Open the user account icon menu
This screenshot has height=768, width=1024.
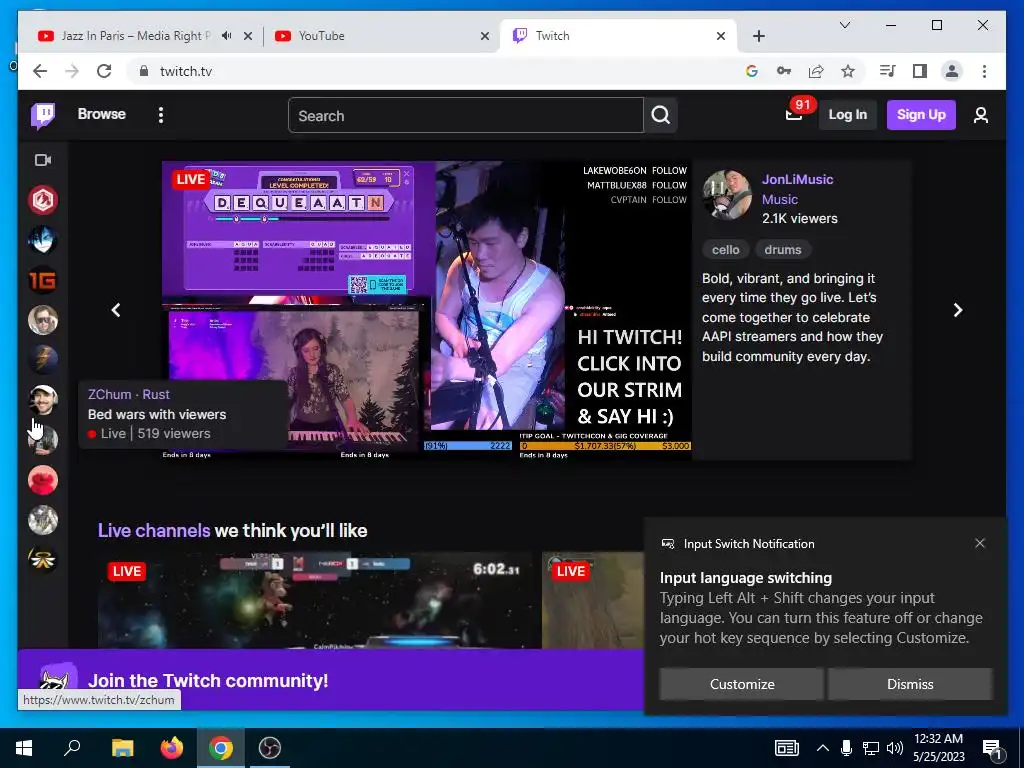tap(980, 115)
